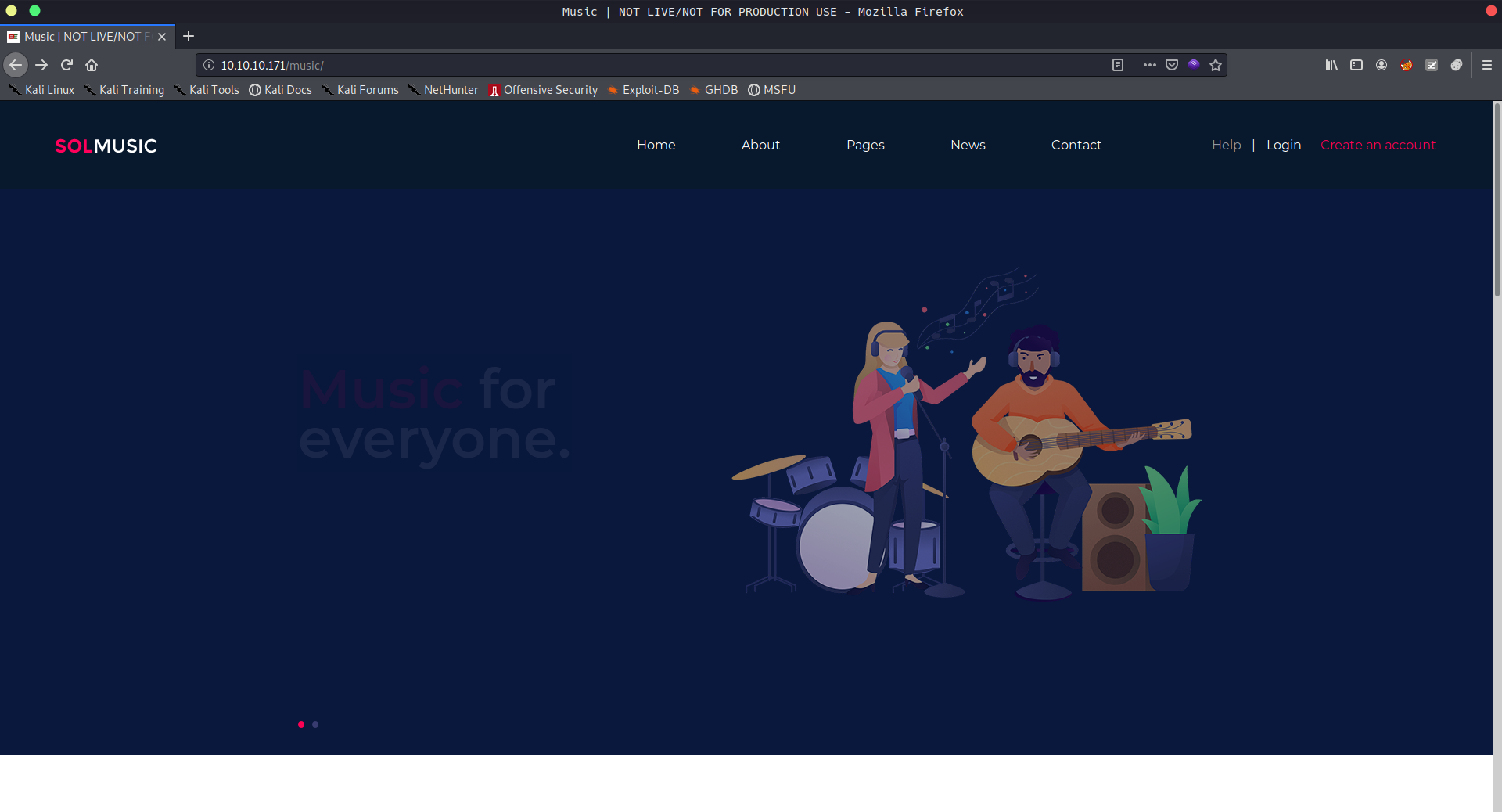Click the purple container extension icon

[1193, 64]
